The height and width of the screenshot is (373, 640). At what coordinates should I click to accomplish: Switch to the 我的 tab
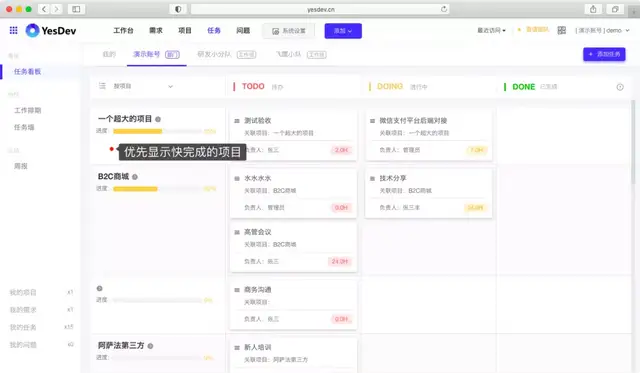point(109,54)
